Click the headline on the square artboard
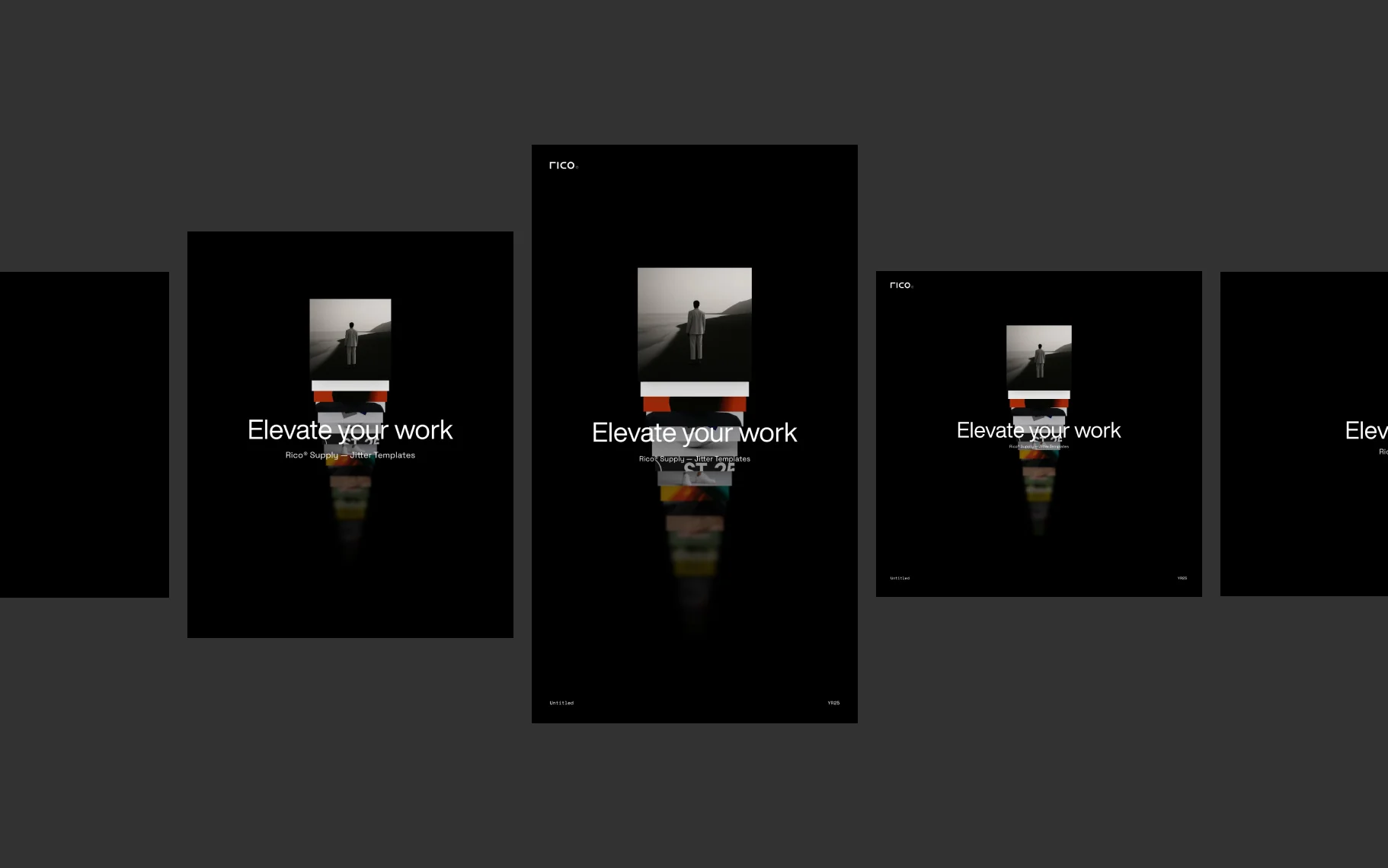This screenshot has height=868, width=1388. [x=1038, y=430]
